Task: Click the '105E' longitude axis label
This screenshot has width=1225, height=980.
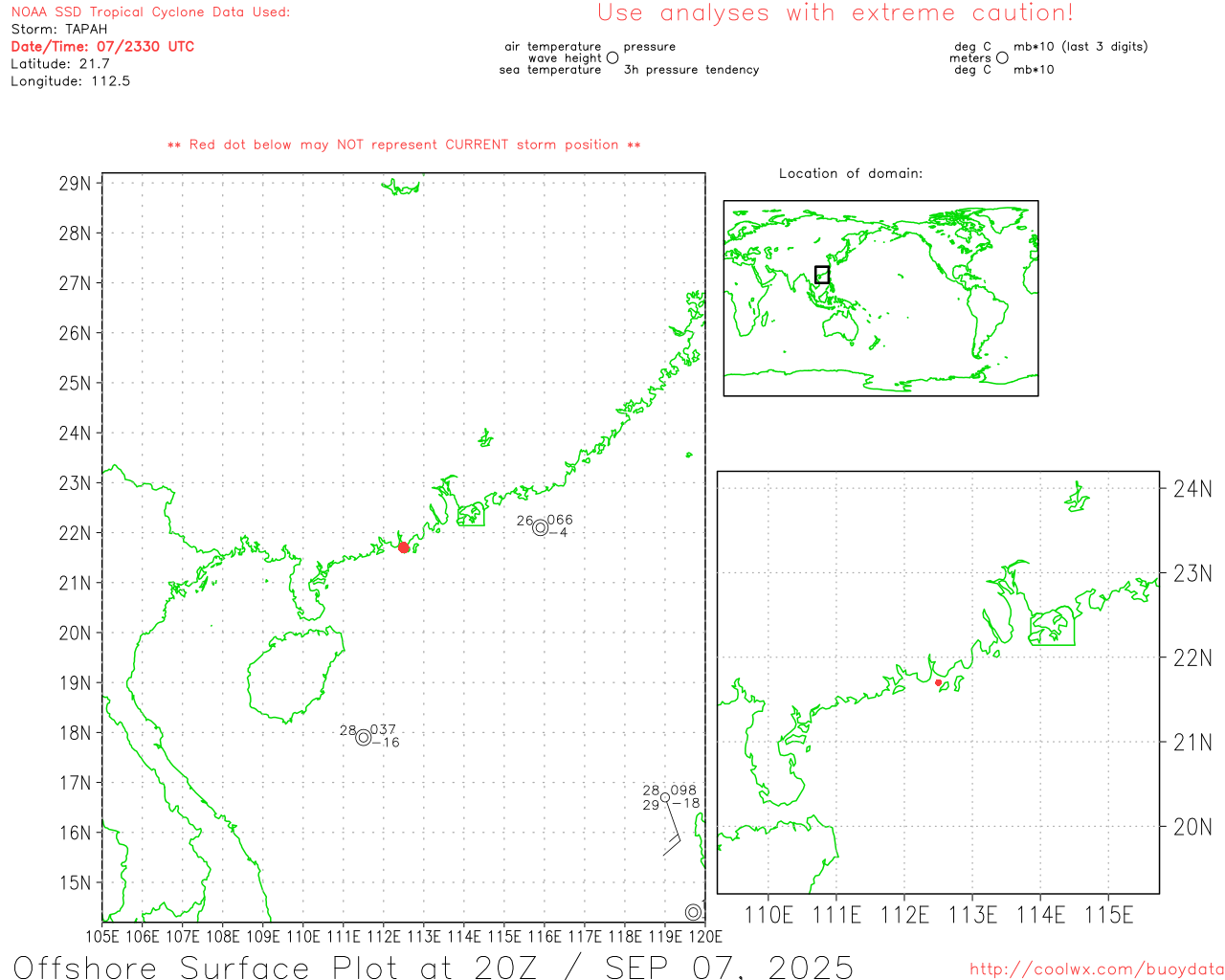Action: 102,937
